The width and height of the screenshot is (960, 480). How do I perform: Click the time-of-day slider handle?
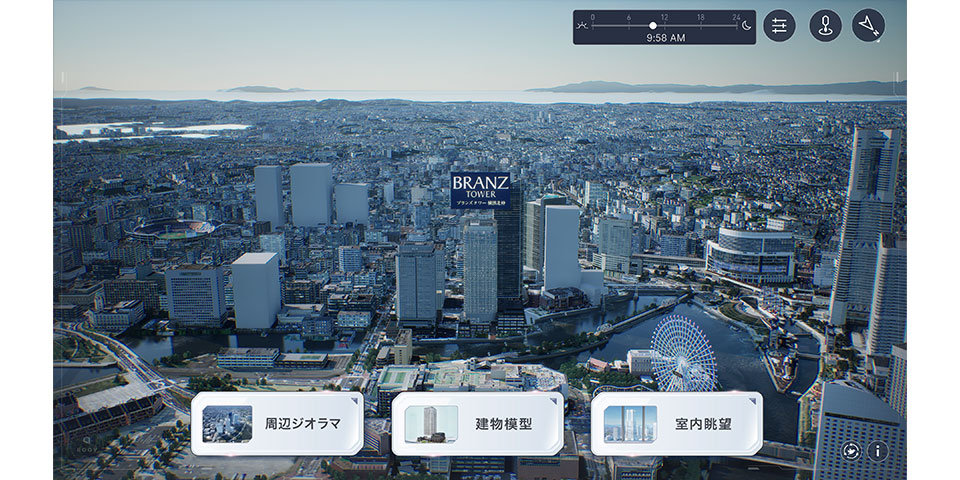pos(653,26)
